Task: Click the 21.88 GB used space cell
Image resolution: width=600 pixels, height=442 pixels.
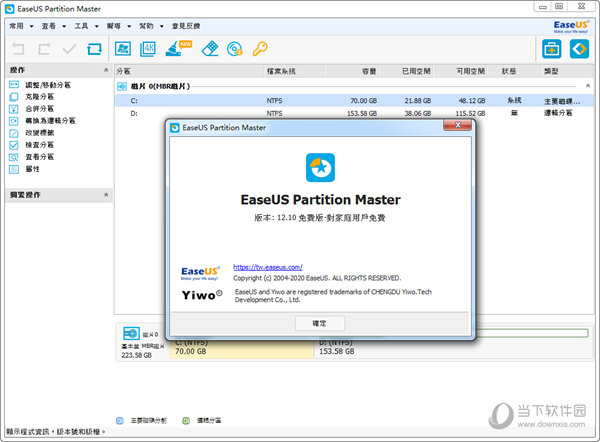Action: point(417,101)
